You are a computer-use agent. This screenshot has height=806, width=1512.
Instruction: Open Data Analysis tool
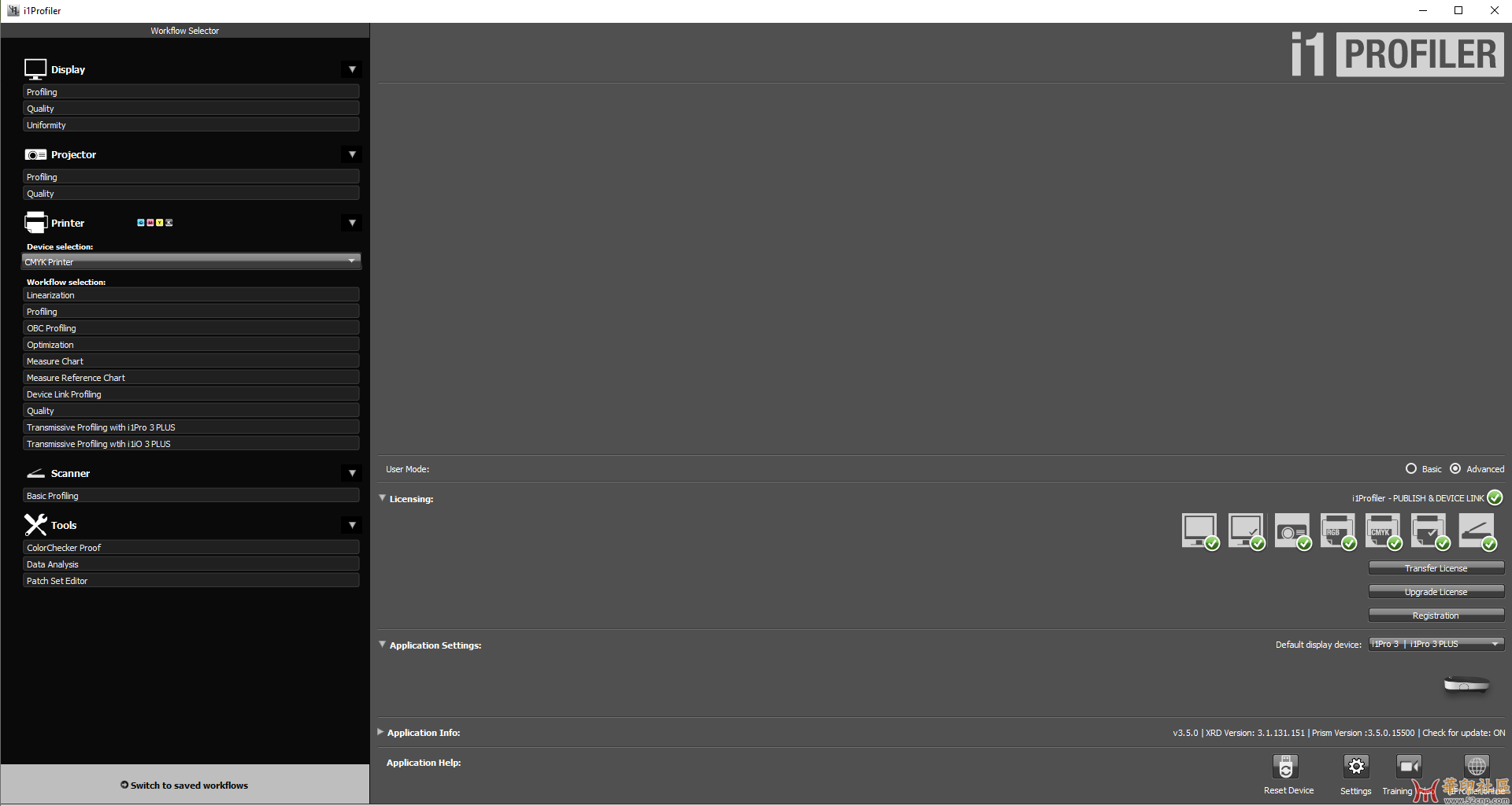(191, 564)
